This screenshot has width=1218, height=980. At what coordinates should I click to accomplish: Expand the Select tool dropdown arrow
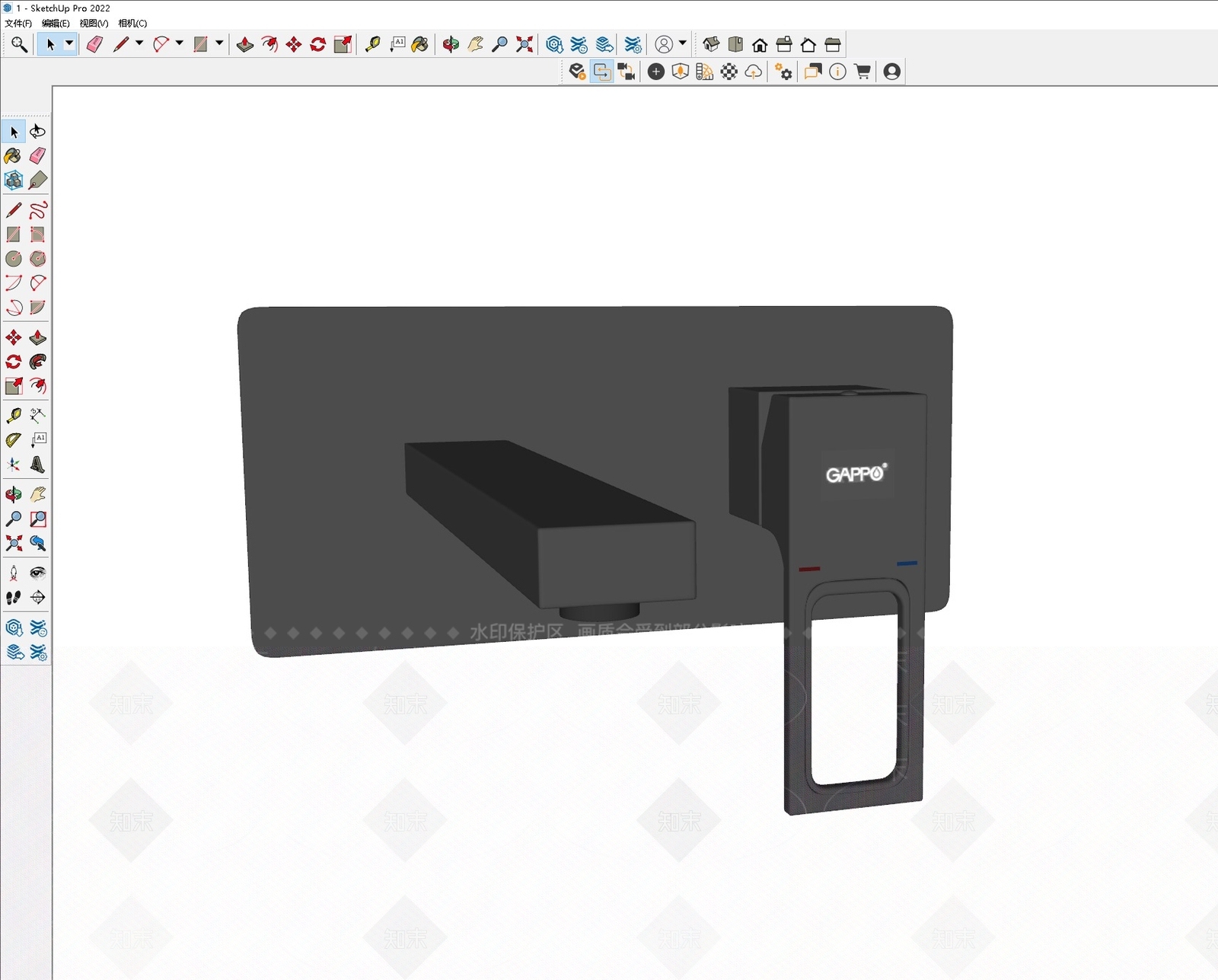point(69,43)
